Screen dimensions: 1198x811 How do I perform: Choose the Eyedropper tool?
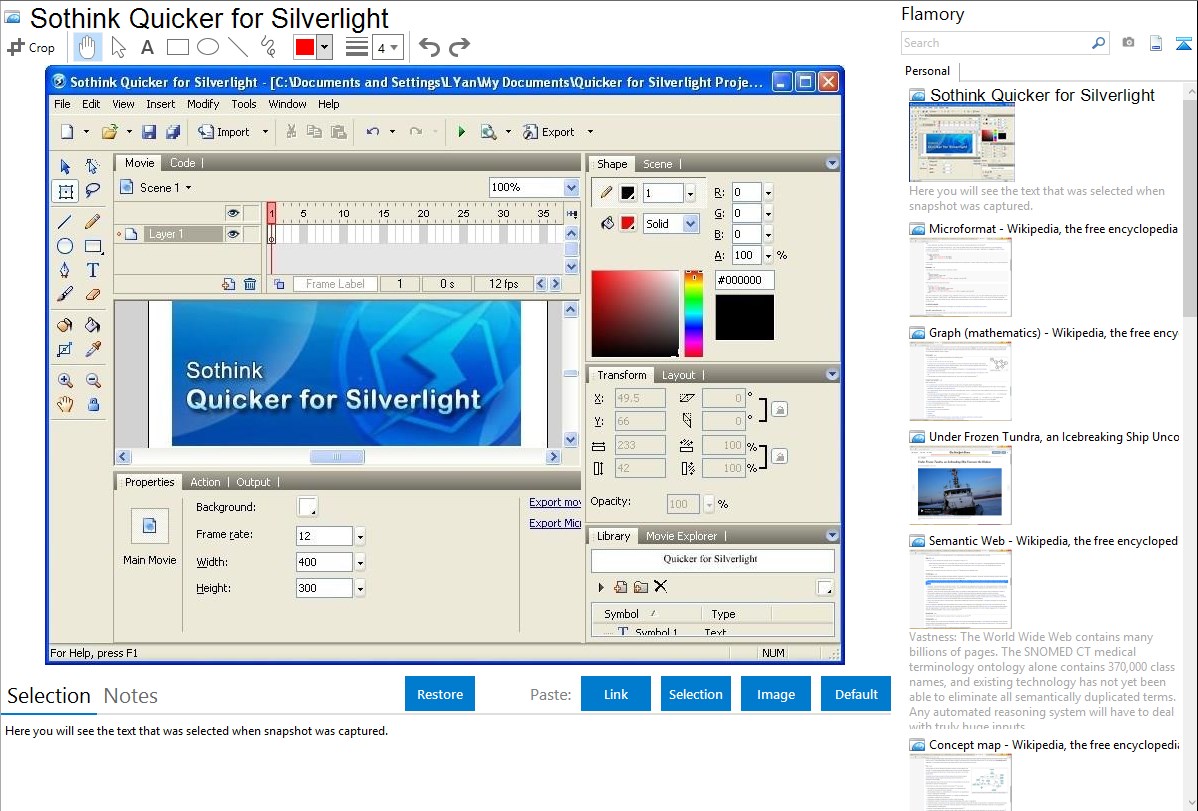tap(93, 350)
